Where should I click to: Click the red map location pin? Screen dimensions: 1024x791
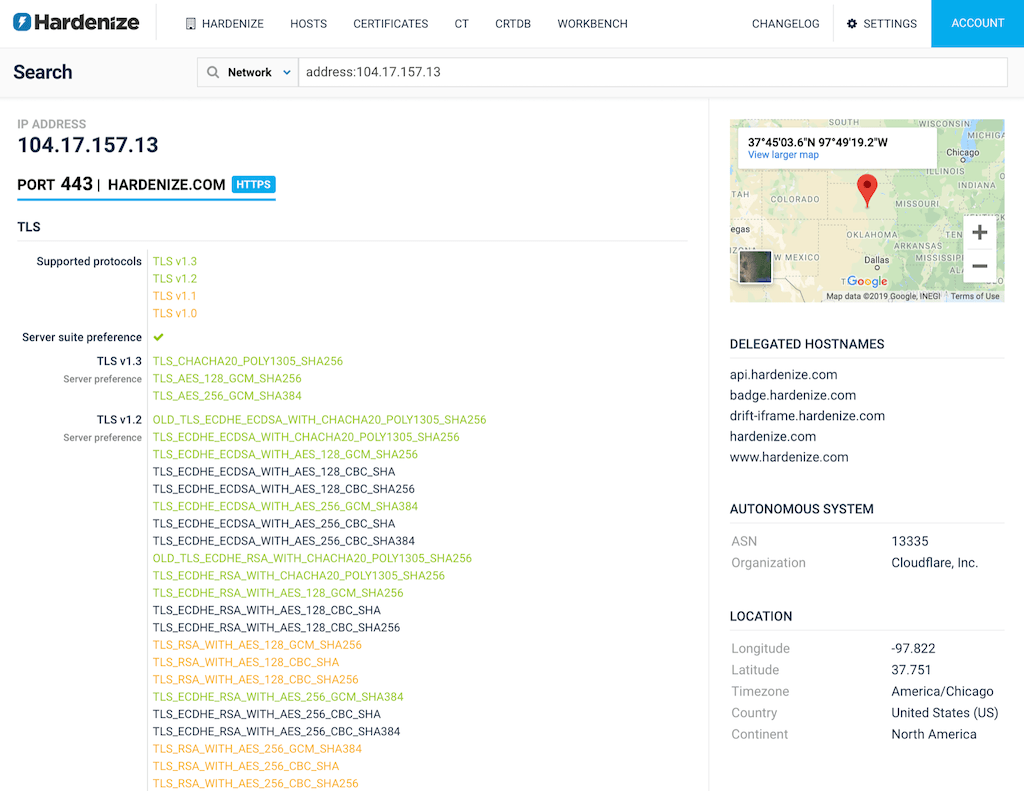point(867,191)
